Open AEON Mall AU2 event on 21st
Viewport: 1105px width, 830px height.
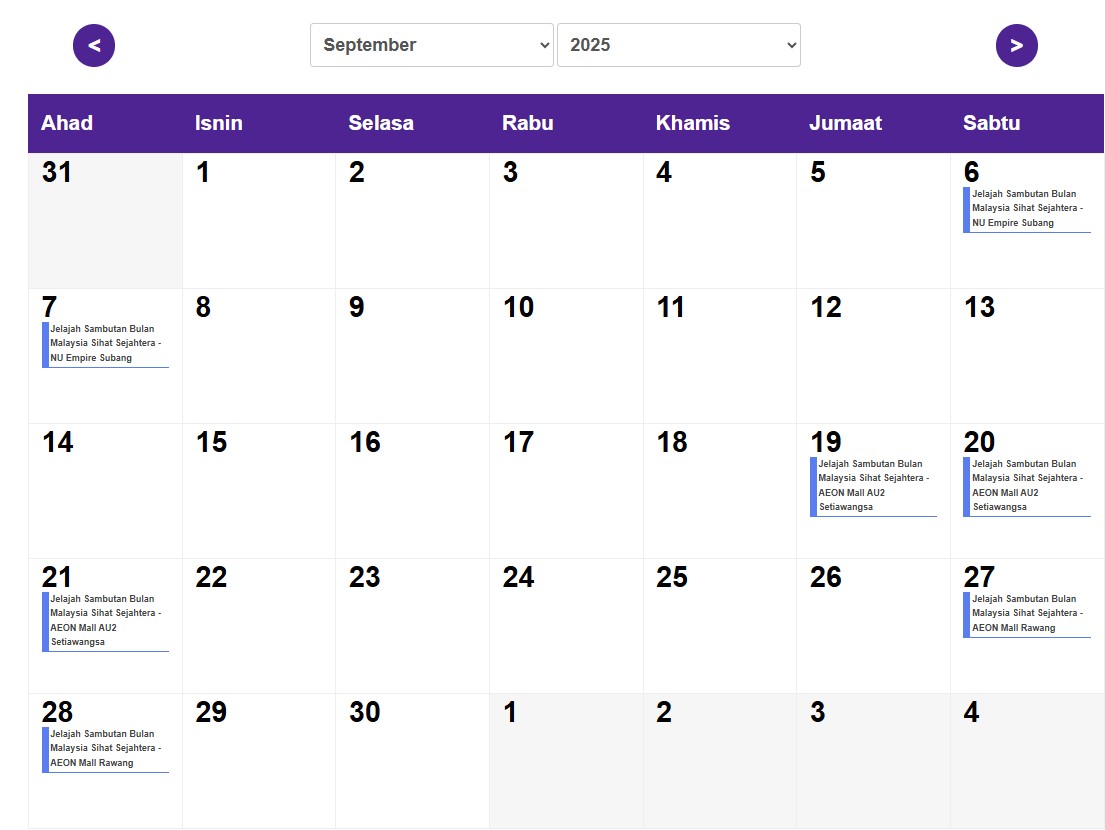105,621
